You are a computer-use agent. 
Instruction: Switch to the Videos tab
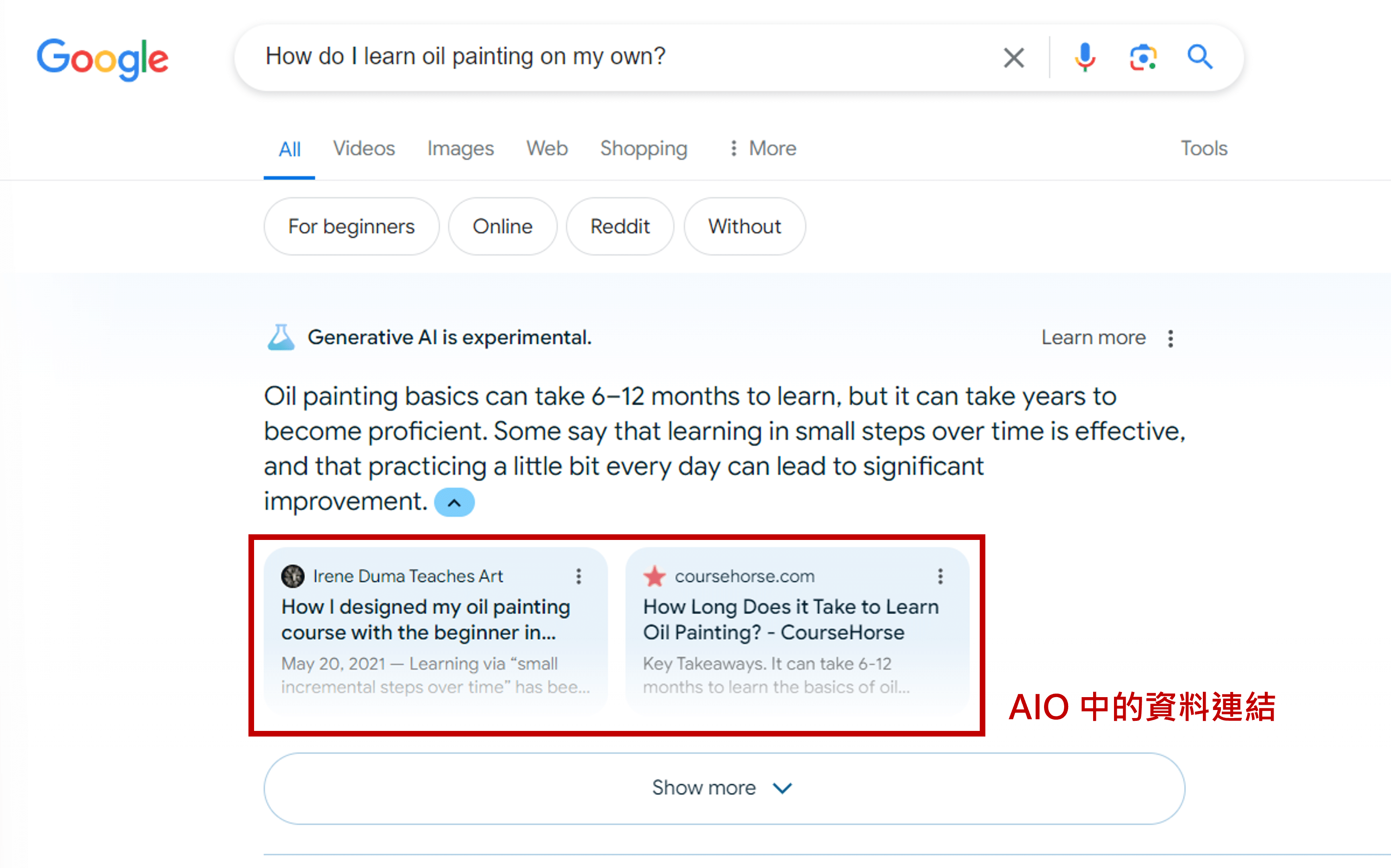[x=364, y=149]
